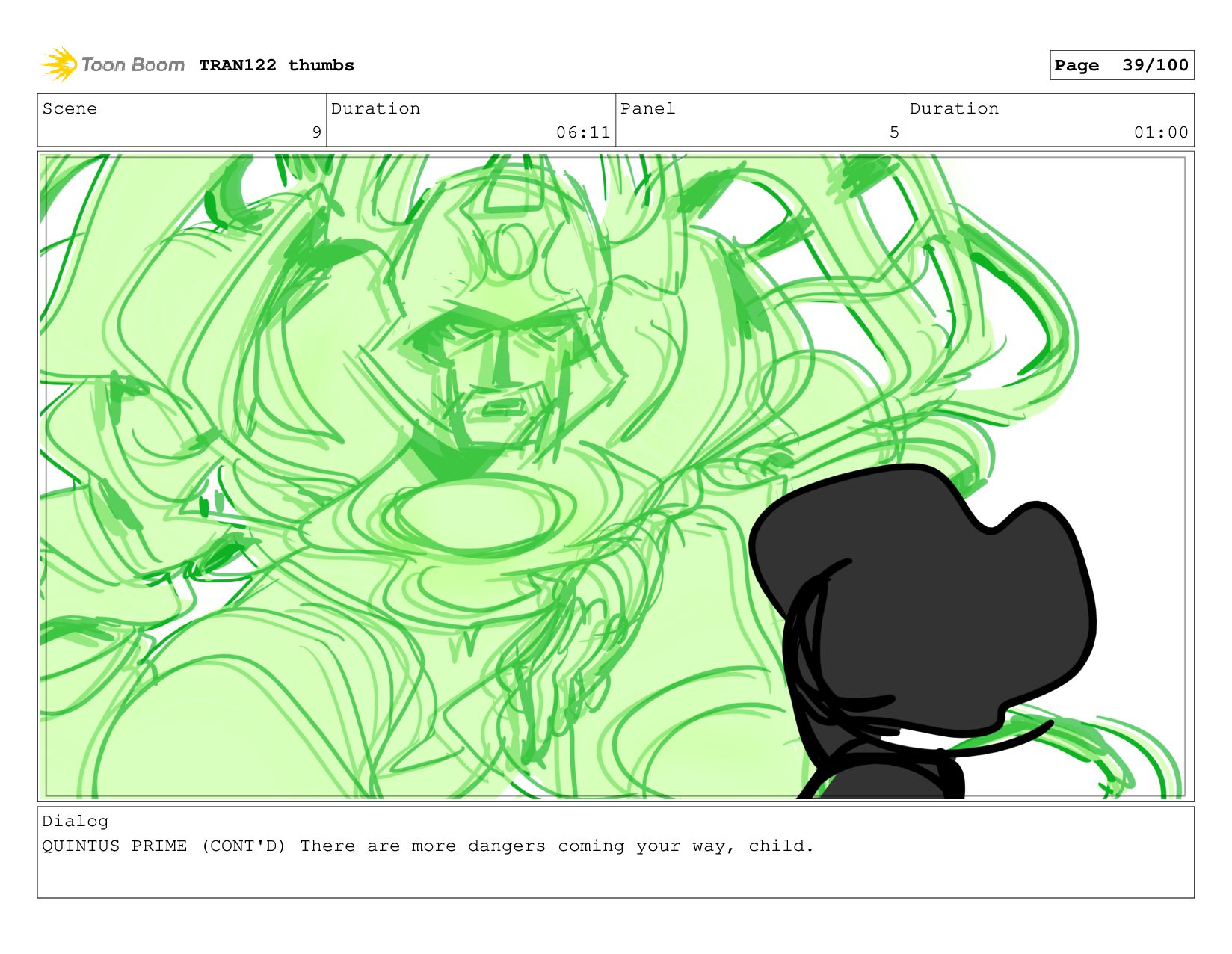Screen dimensions: 1232x954
Task: Click the storyboard panel sketch image
Action: (615, 476)
